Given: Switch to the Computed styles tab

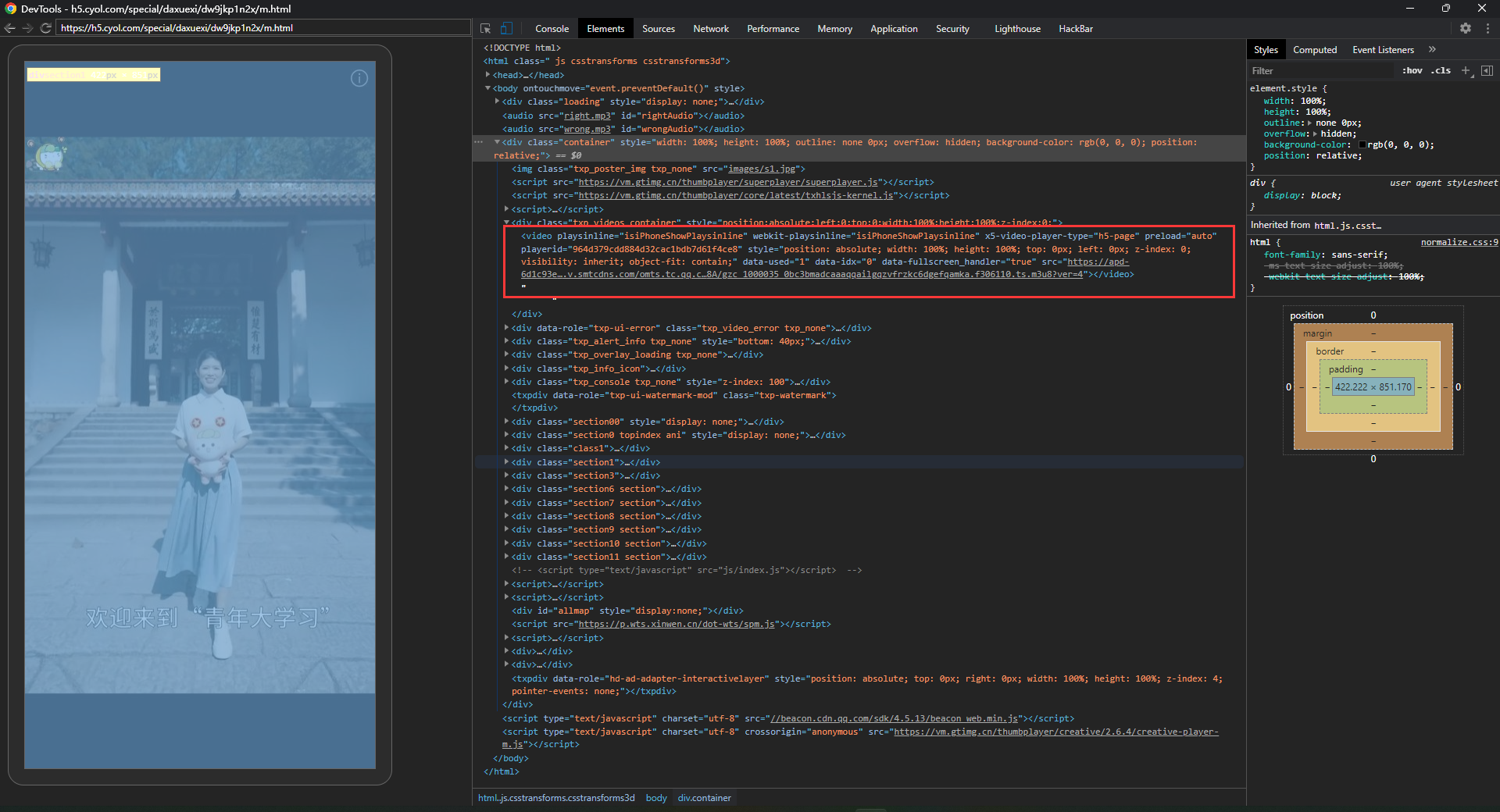Looking at the screenshot, I should (x=1315, y=50).
